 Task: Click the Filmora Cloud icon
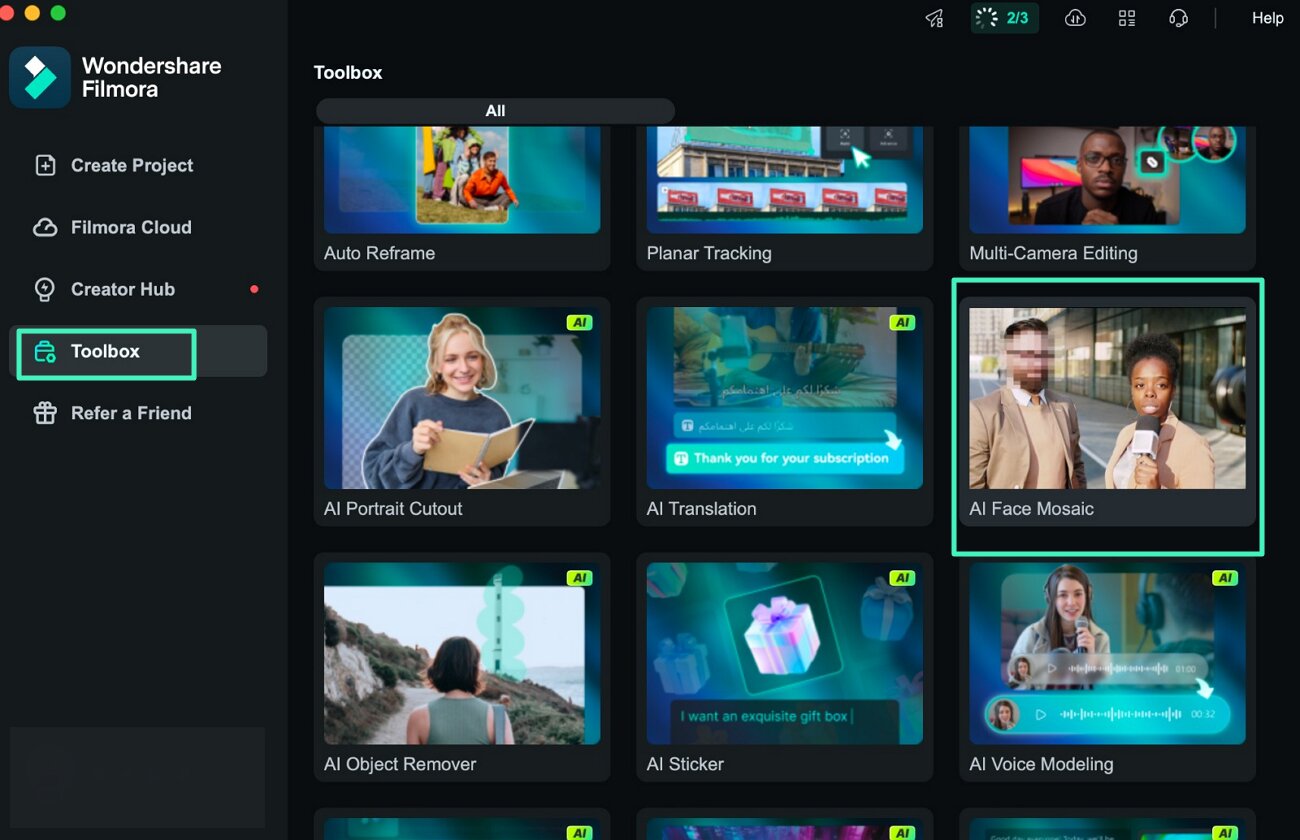point(45,228)
